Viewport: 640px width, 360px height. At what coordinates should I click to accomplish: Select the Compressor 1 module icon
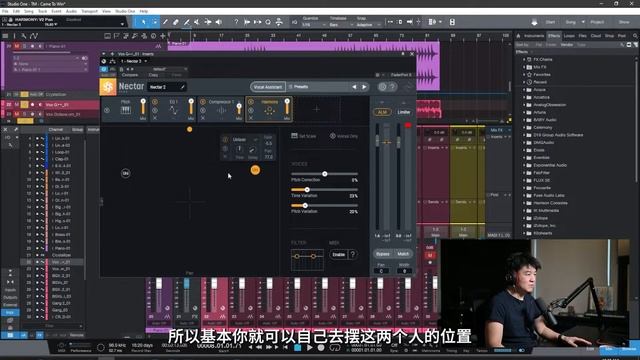pyautogui.click(x=221, y=110)
